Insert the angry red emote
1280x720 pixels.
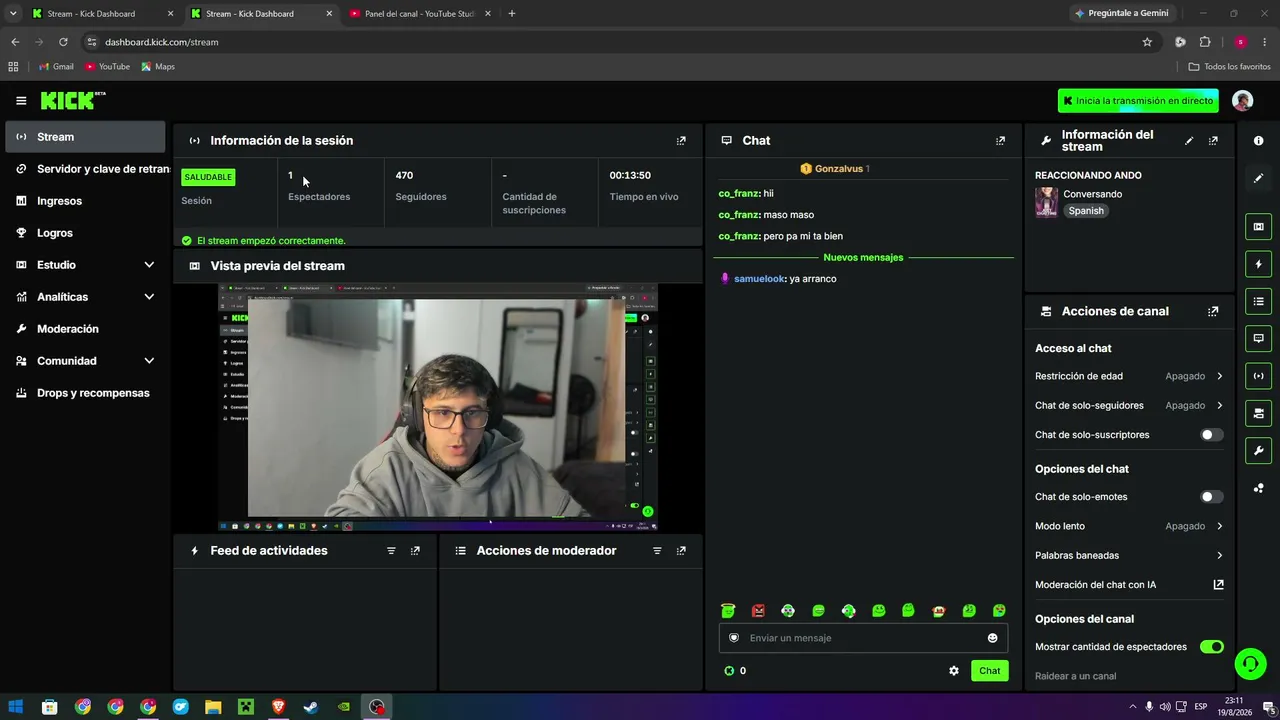(x=758, y=611)
